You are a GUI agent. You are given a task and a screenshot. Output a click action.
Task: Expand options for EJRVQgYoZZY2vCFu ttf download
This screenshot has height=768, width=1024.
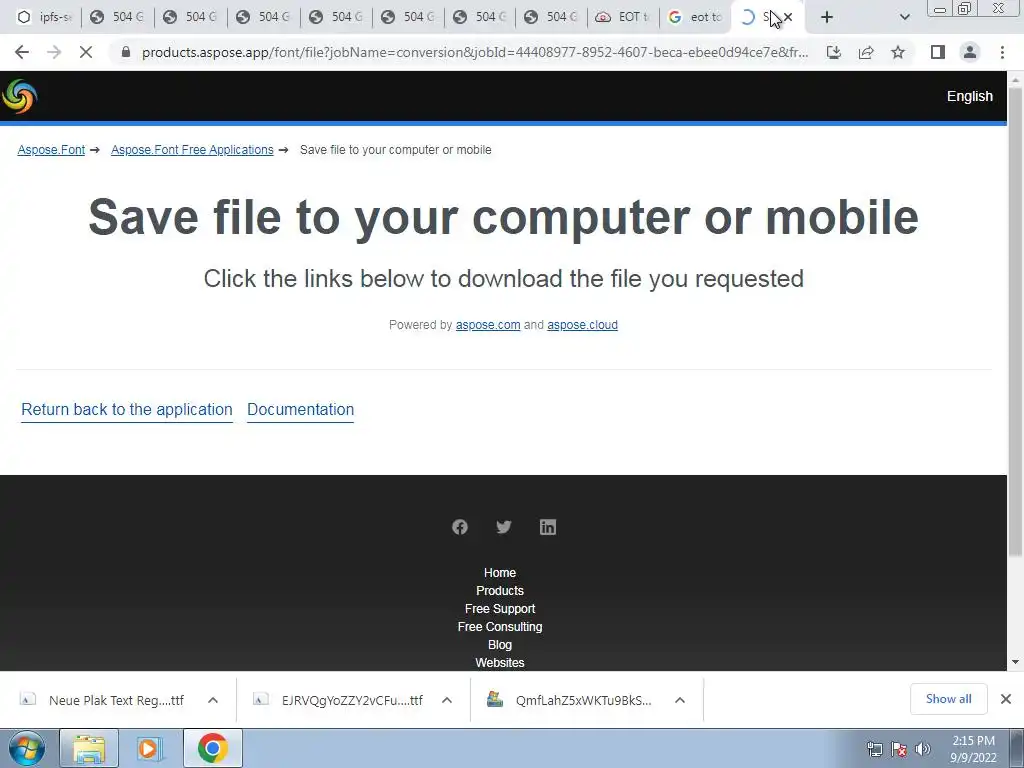(447, 700)
